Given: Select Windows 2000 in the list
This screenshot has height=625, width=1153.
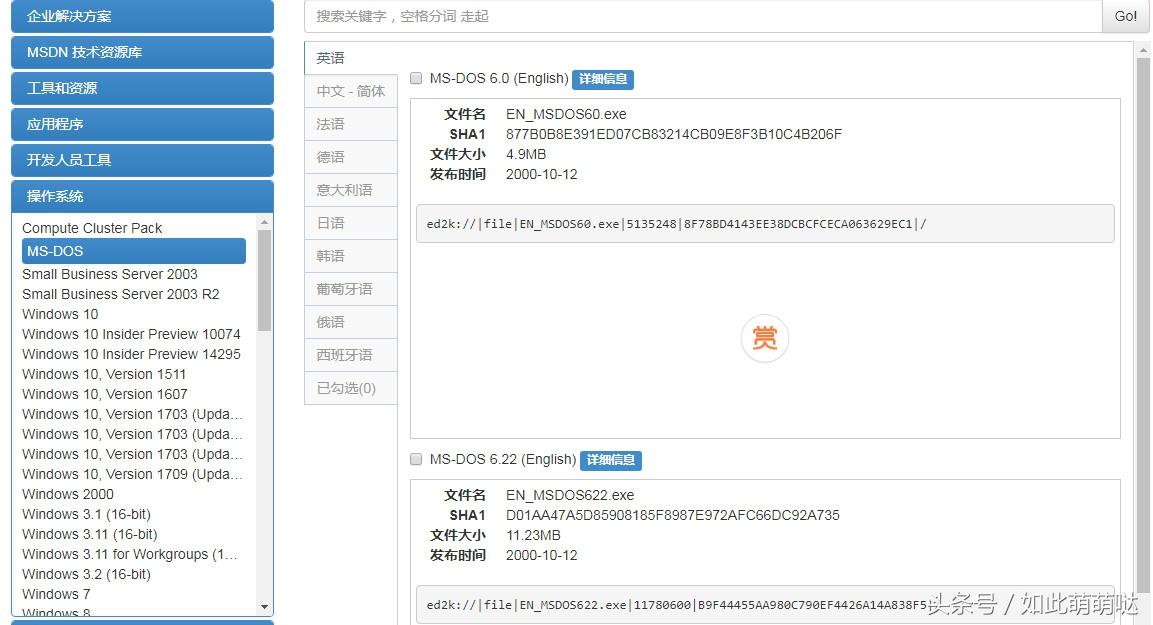Looking at the screenshot, I should (x=68, y=494).
